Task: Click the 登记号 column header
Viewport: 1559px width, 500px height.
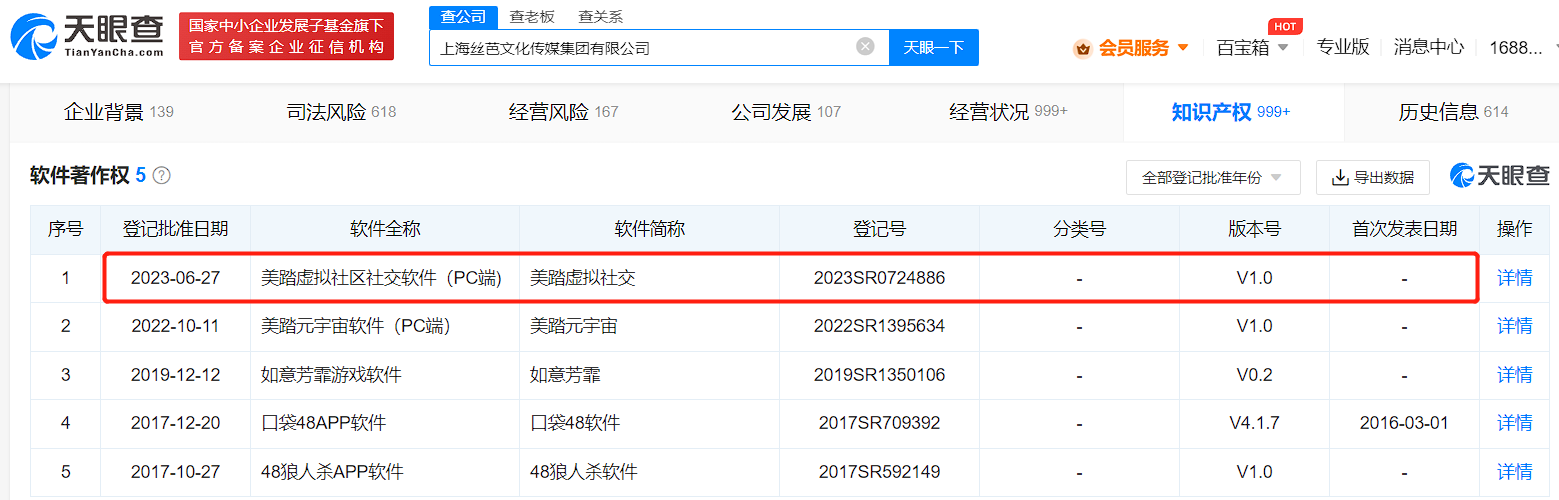Action: point(879,229)
